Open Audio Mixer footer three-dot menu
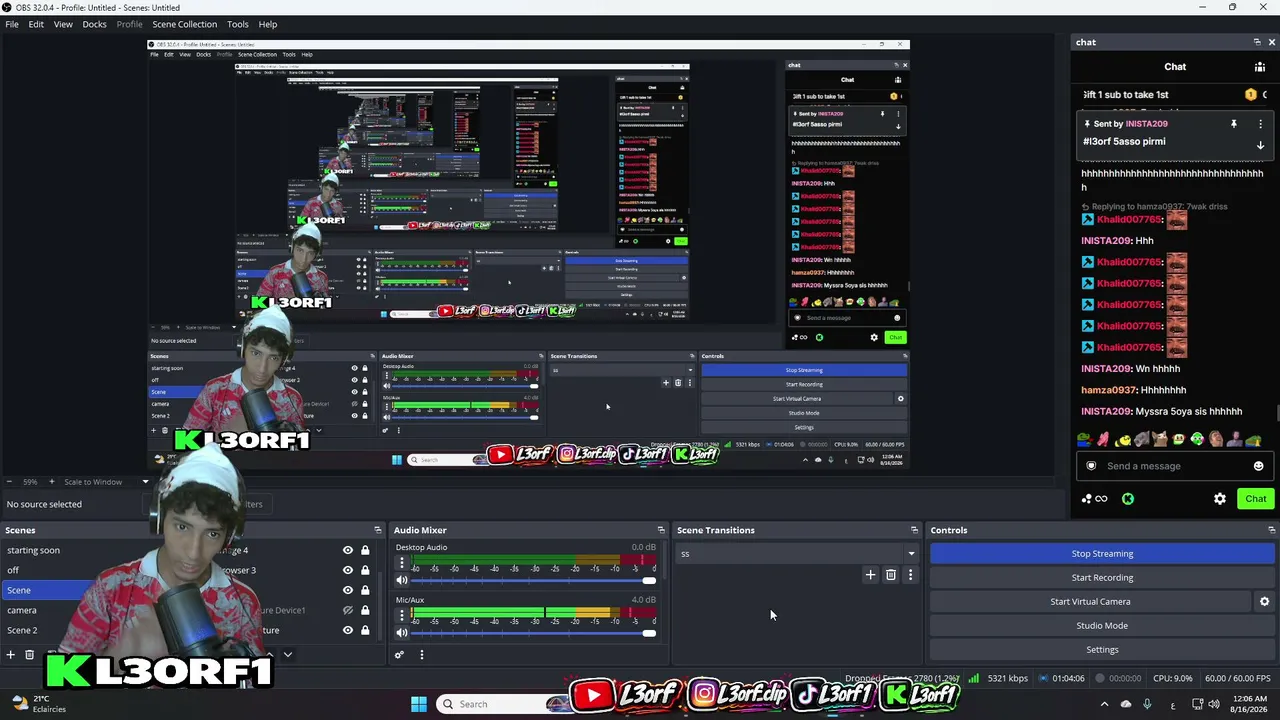 click(x=421, y=655)
